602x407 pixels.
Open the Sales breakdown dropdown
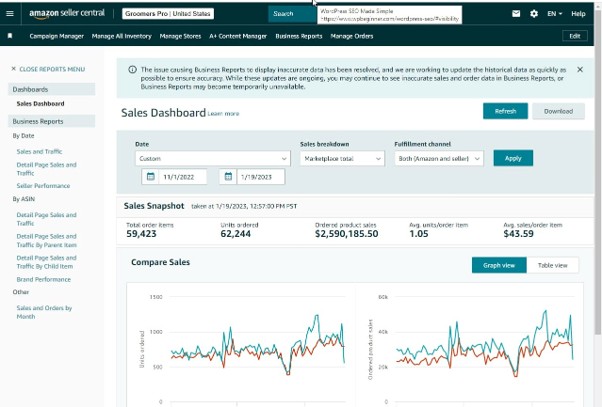click(x=342, y=158)
